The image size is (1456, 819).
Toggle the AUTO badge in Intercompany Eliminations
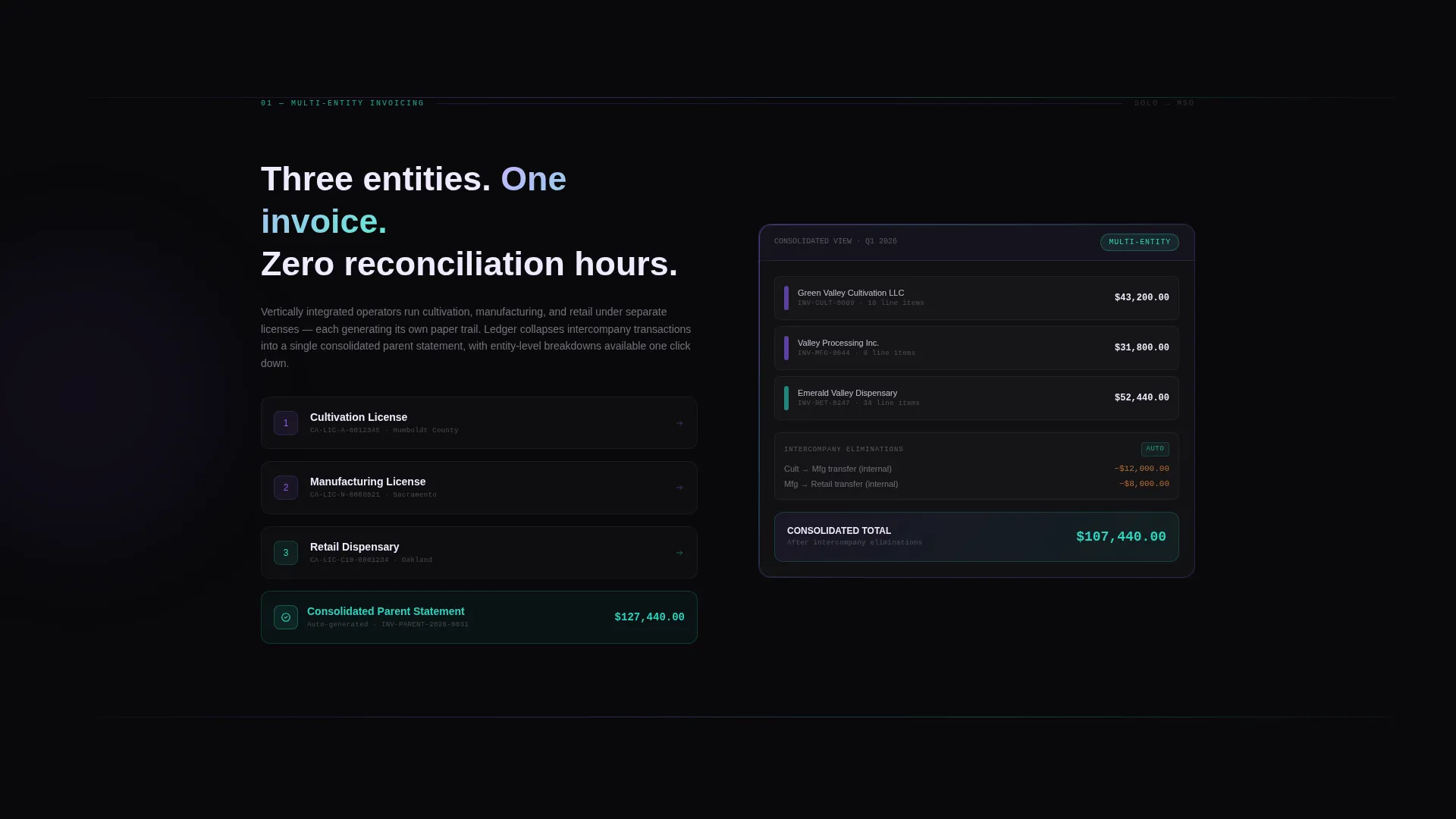point(1155,449)
